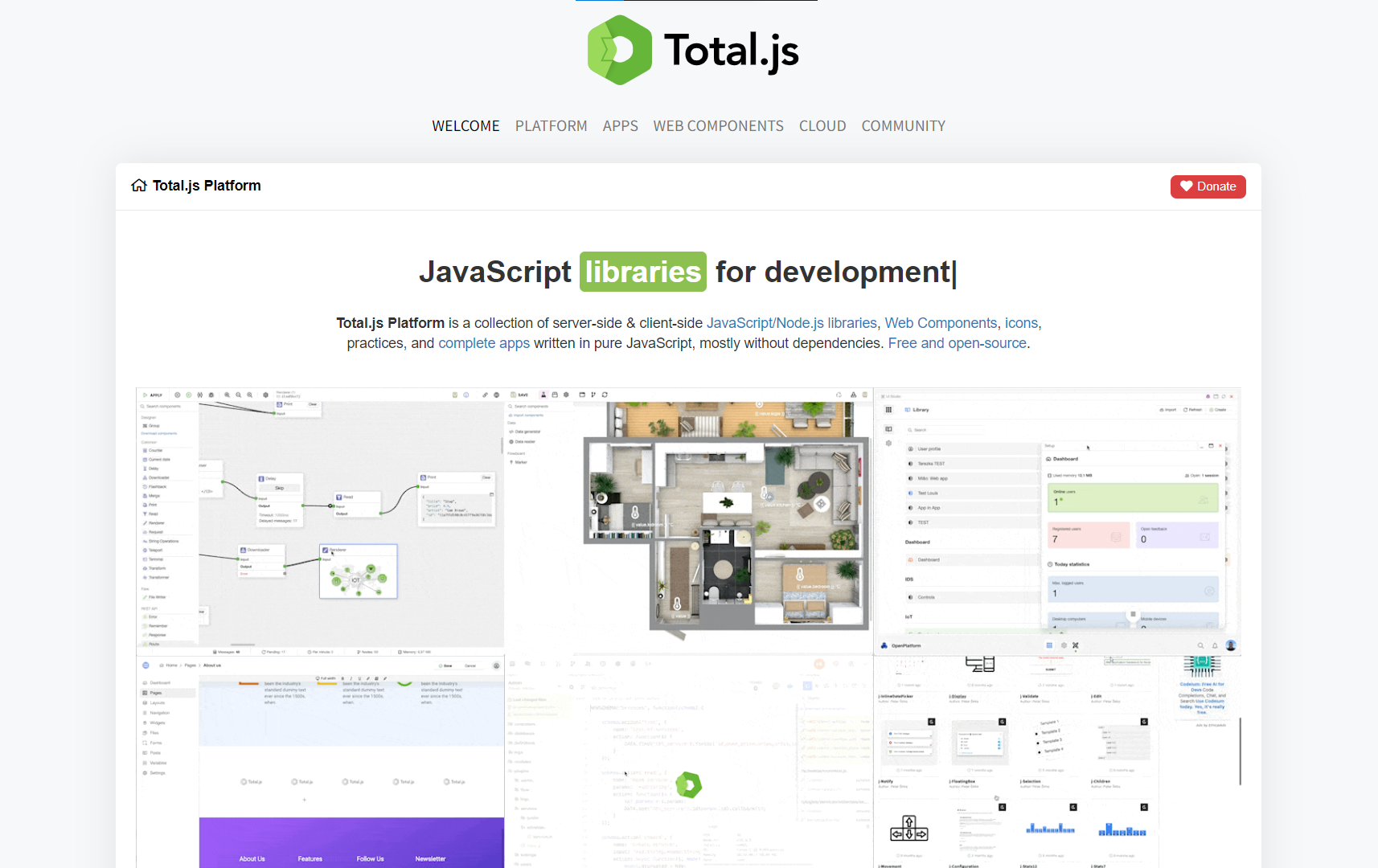This screenshot has width=1378, height=868.
Task: Click the zoom-out magnifier in the Flow toolbar
Action: [x=239, y=394]
